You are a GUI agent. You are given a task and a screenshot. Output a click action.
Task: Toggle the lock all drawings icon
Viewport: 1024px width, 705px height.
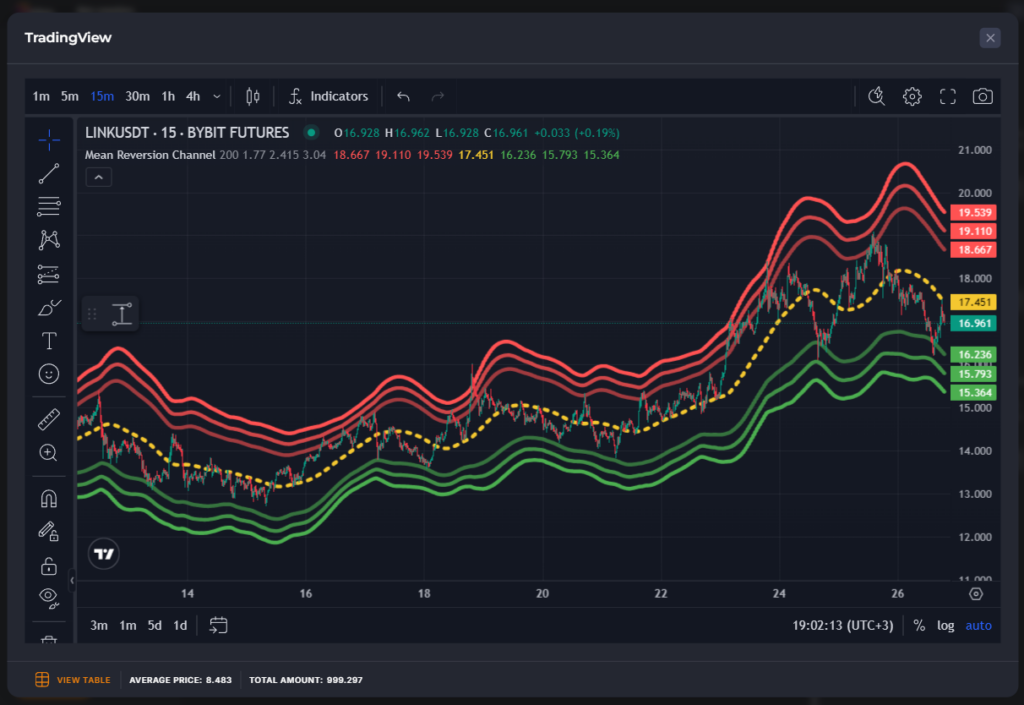(x=49, y=565)
